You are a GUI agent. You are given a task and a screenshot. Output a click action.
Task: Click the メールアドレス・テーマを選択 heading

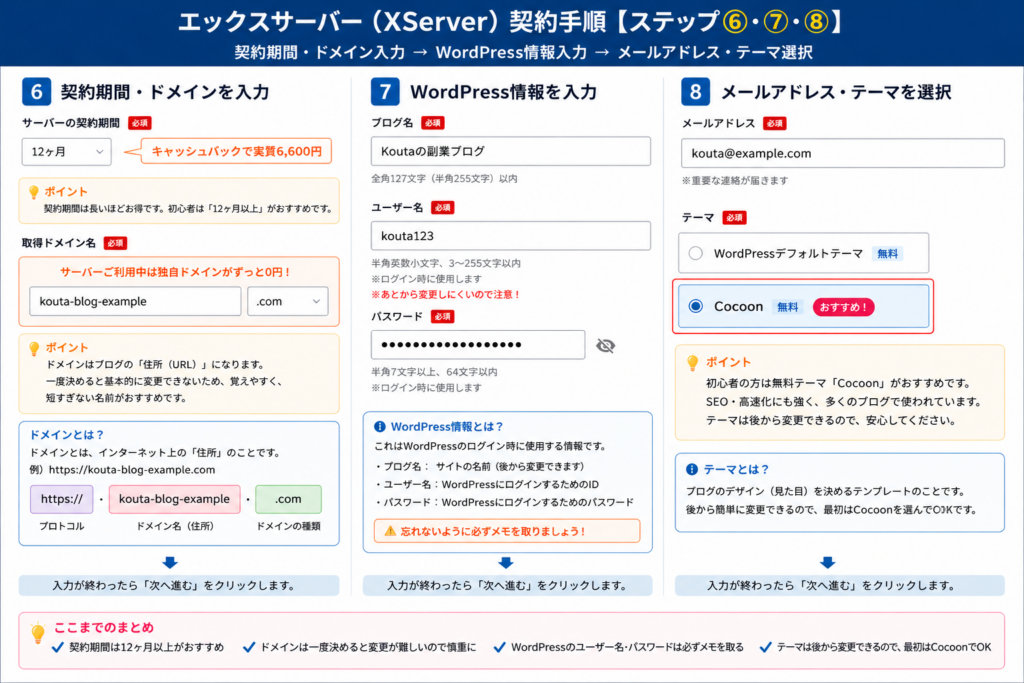[x=837, y=92]
